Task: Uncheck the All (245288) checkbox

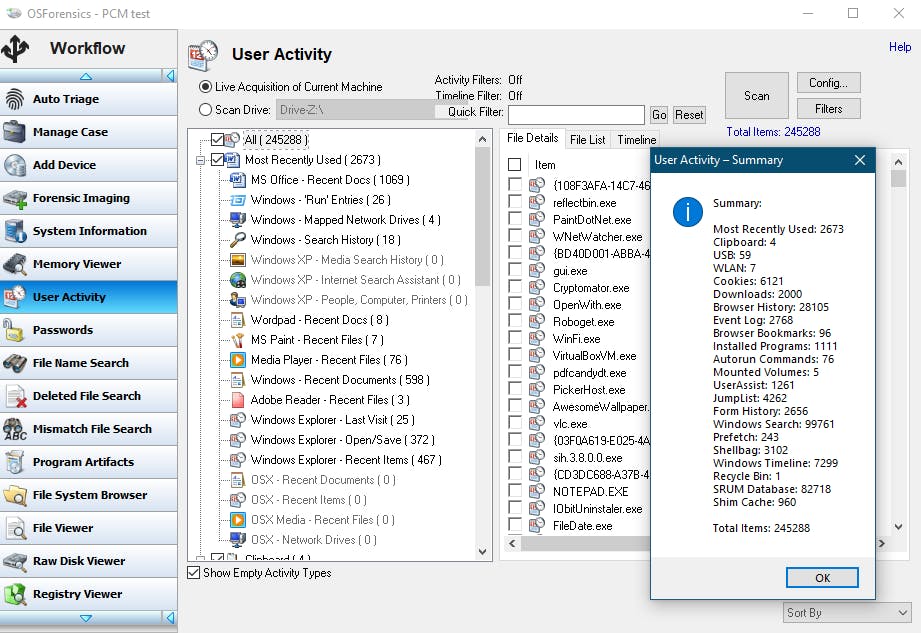Action: pyautogui.click(x=217, y=139)
